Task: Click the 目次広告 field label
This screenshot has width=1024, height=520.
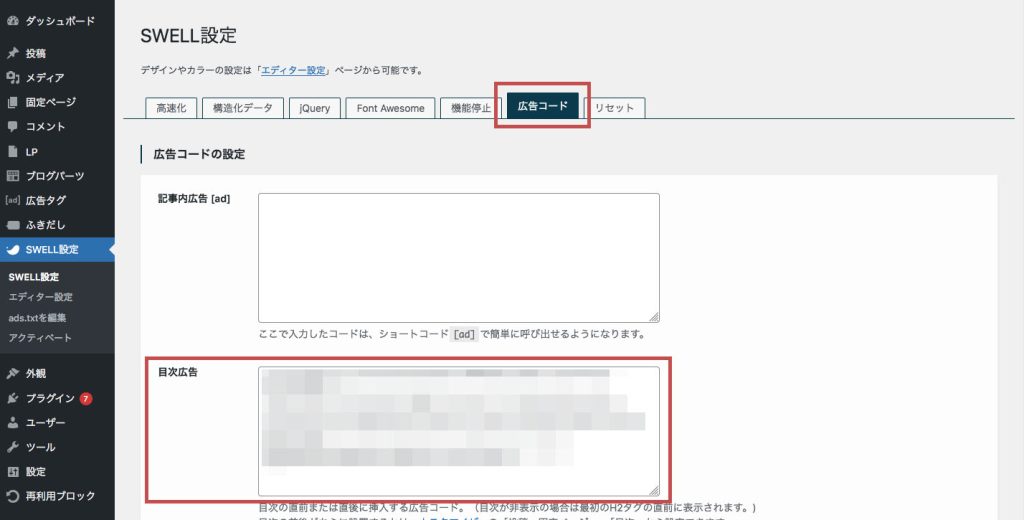Action: (x=178, y=372)
